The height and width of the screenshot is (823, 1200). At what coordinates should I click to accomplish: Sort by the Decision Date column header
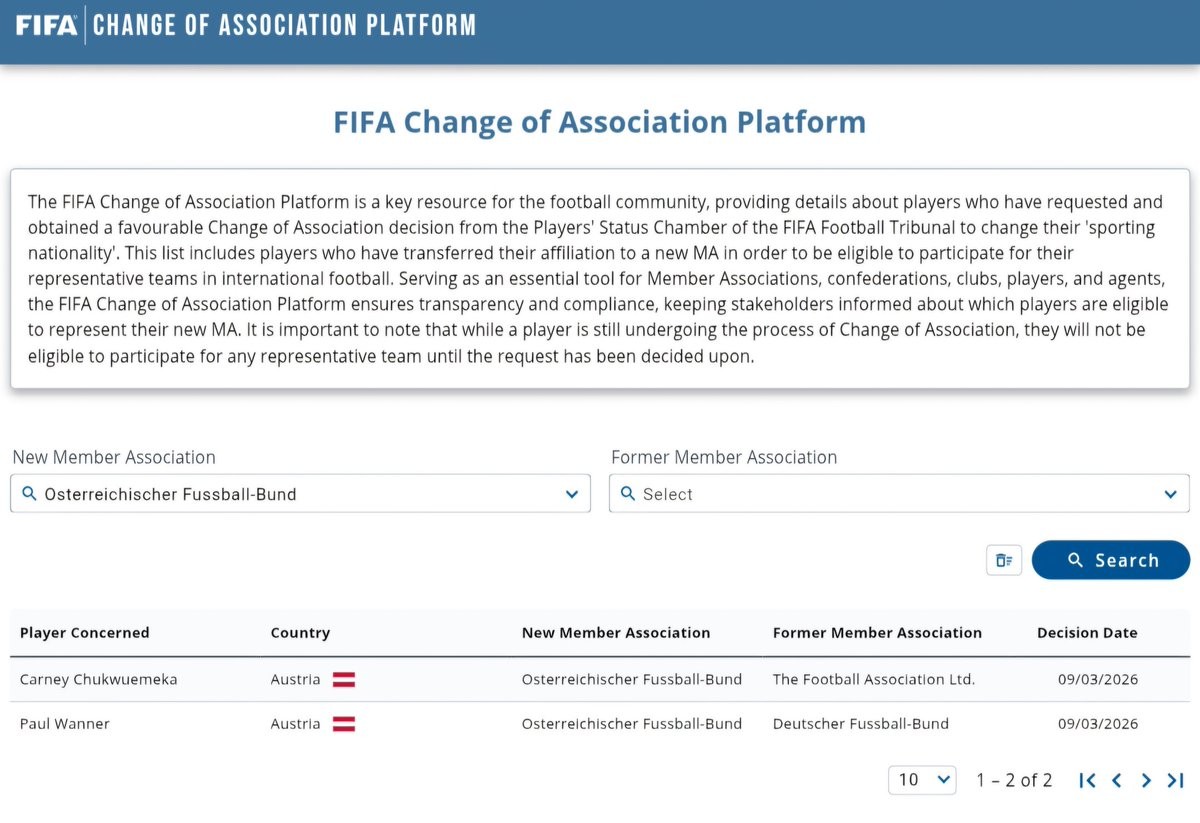(x=1087, y=633)
